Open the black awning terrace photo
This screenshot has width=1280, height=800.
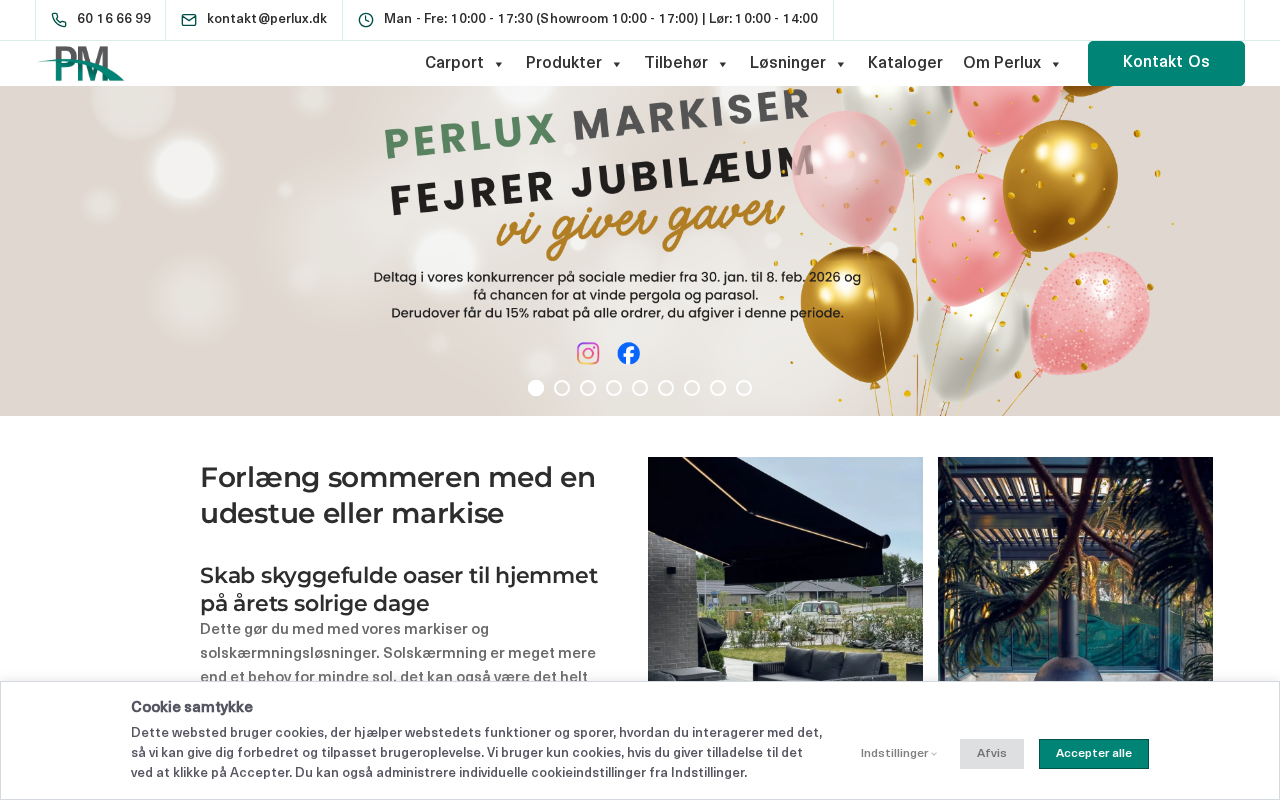click(x=785, y=570)
